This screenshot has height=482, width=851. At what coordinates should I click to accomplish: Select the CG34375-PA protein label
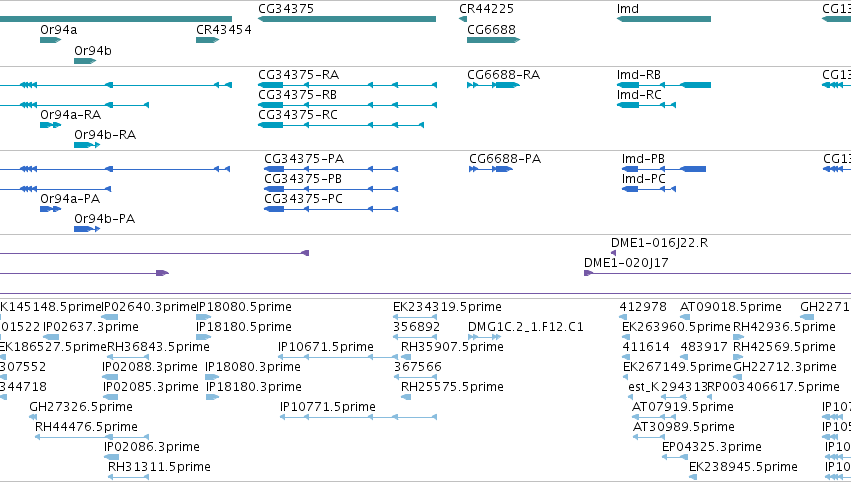click(x=304, y=159)
